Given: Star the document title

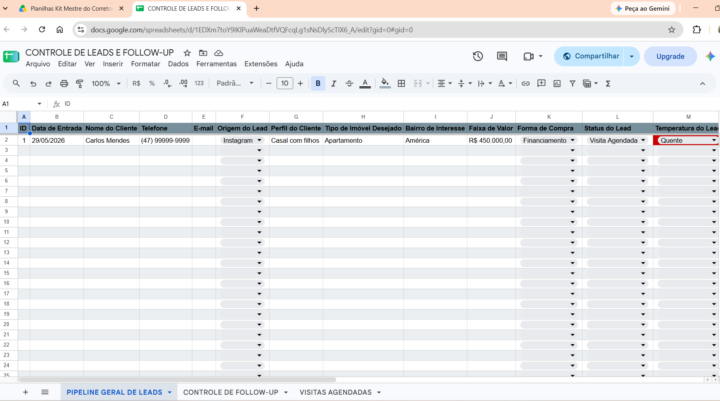Looking at the screenshot, I should click(187, 53).
